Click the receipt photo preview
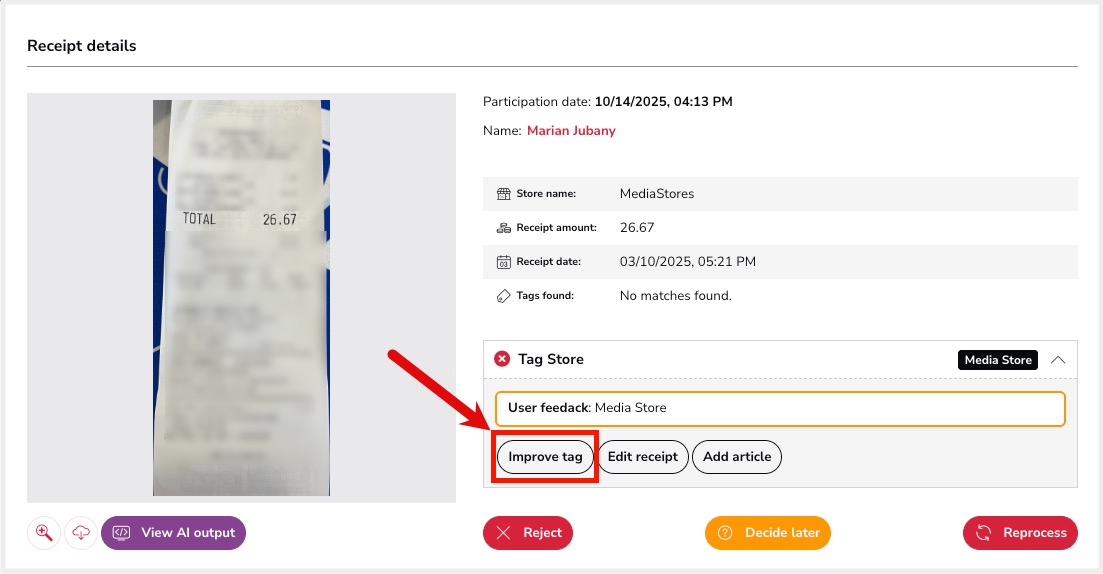Image resolution: width=1103 pixels, height=574 pixels. [x=241, y=298]
